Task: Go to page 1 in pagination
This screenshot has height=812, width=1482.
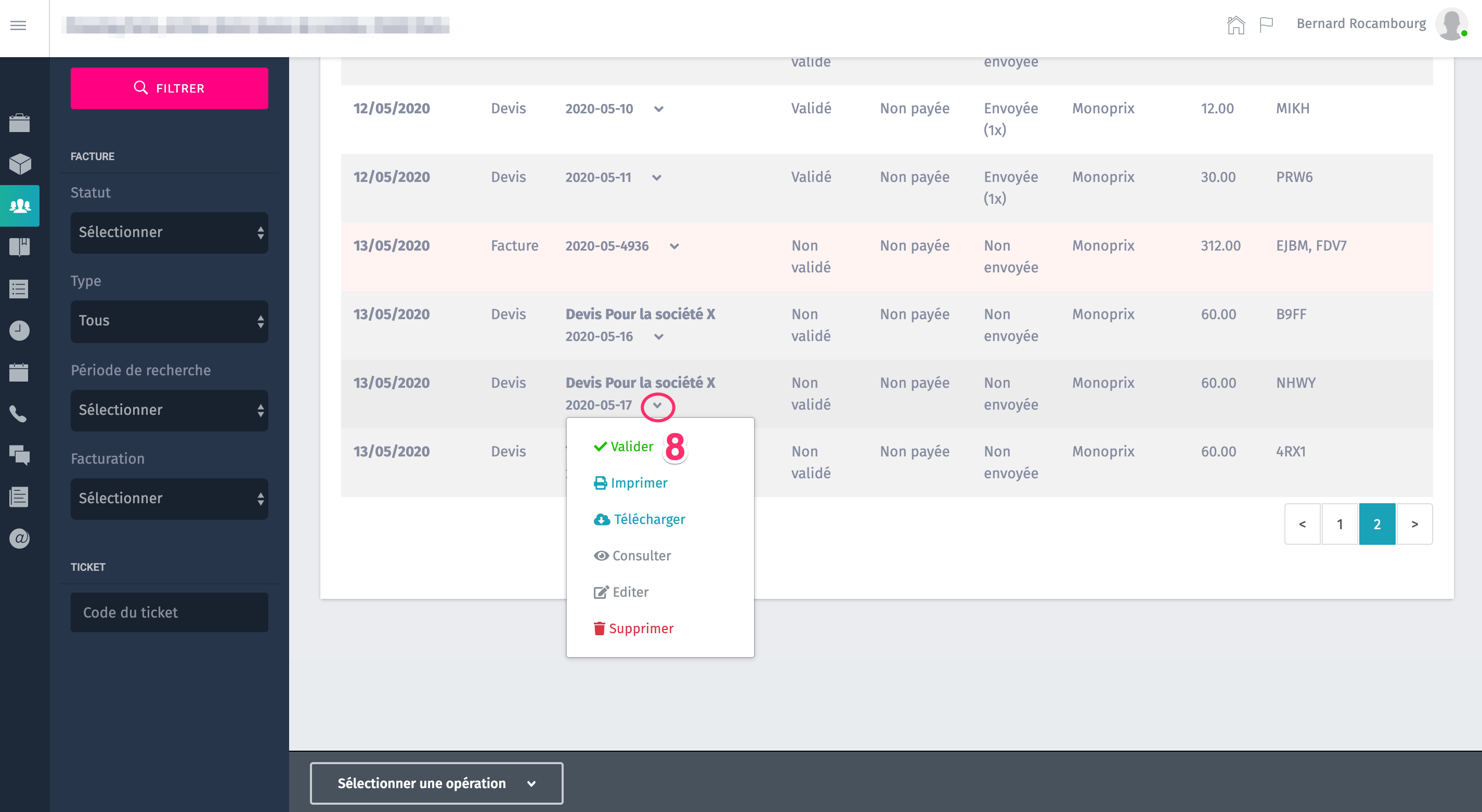Action: pyautogui.click(x=1340, y=524)
